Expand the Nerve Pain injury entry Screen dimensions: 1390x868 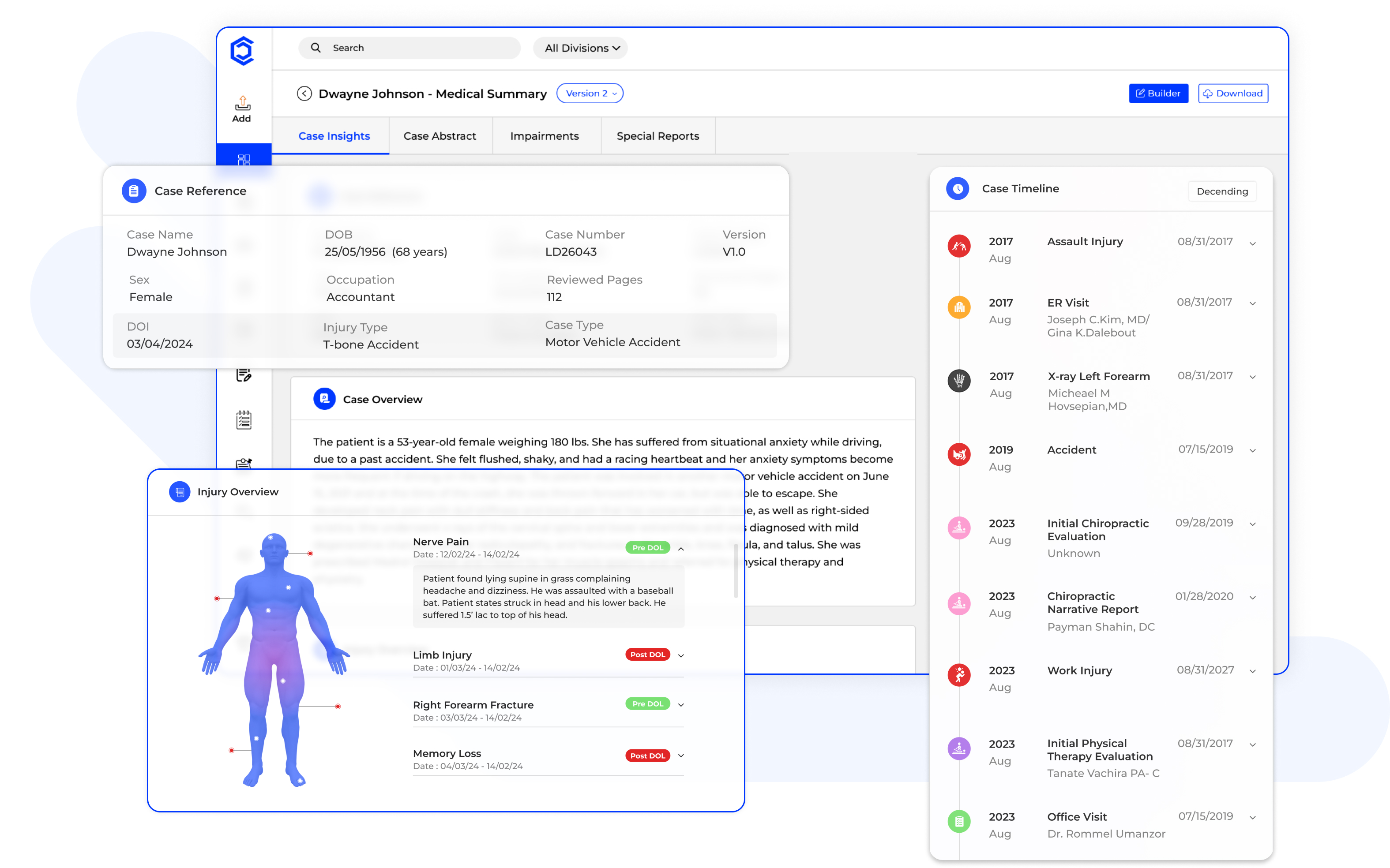tap(680, 548)
